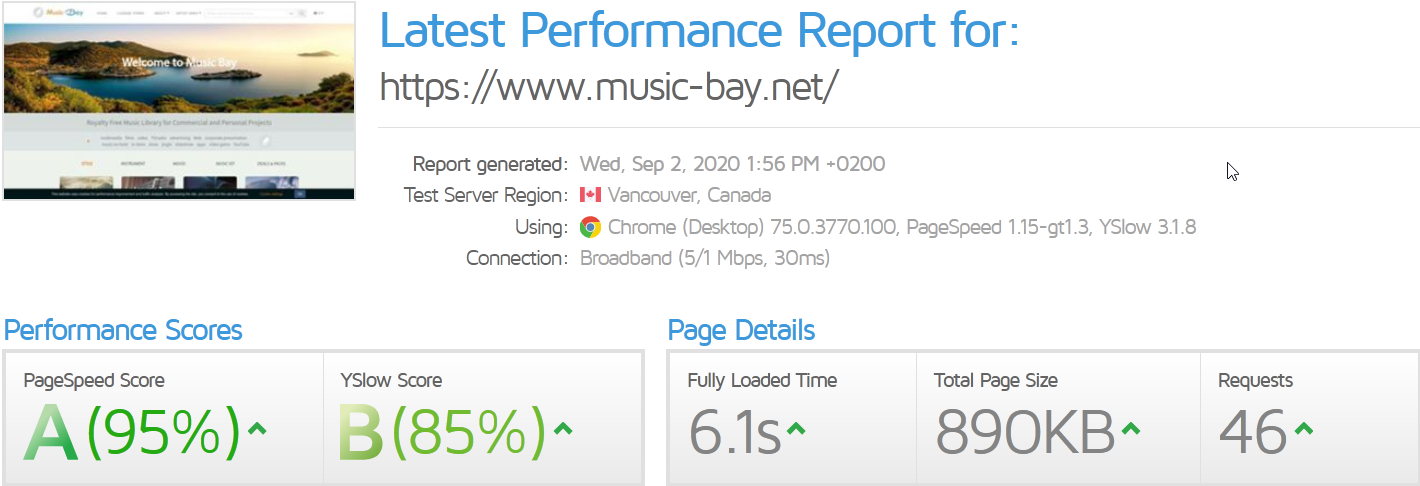The image size is (1420, 486).
Task: Open the music-bay.net site screenshot thumbnail
Action: pos(180,100)
